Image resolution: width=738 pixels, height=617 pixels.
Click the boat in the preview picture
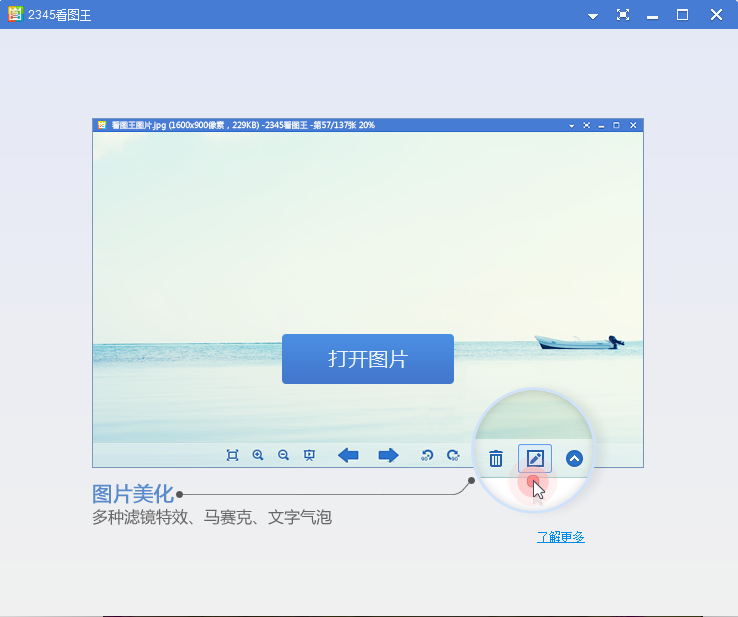(578, 342)
